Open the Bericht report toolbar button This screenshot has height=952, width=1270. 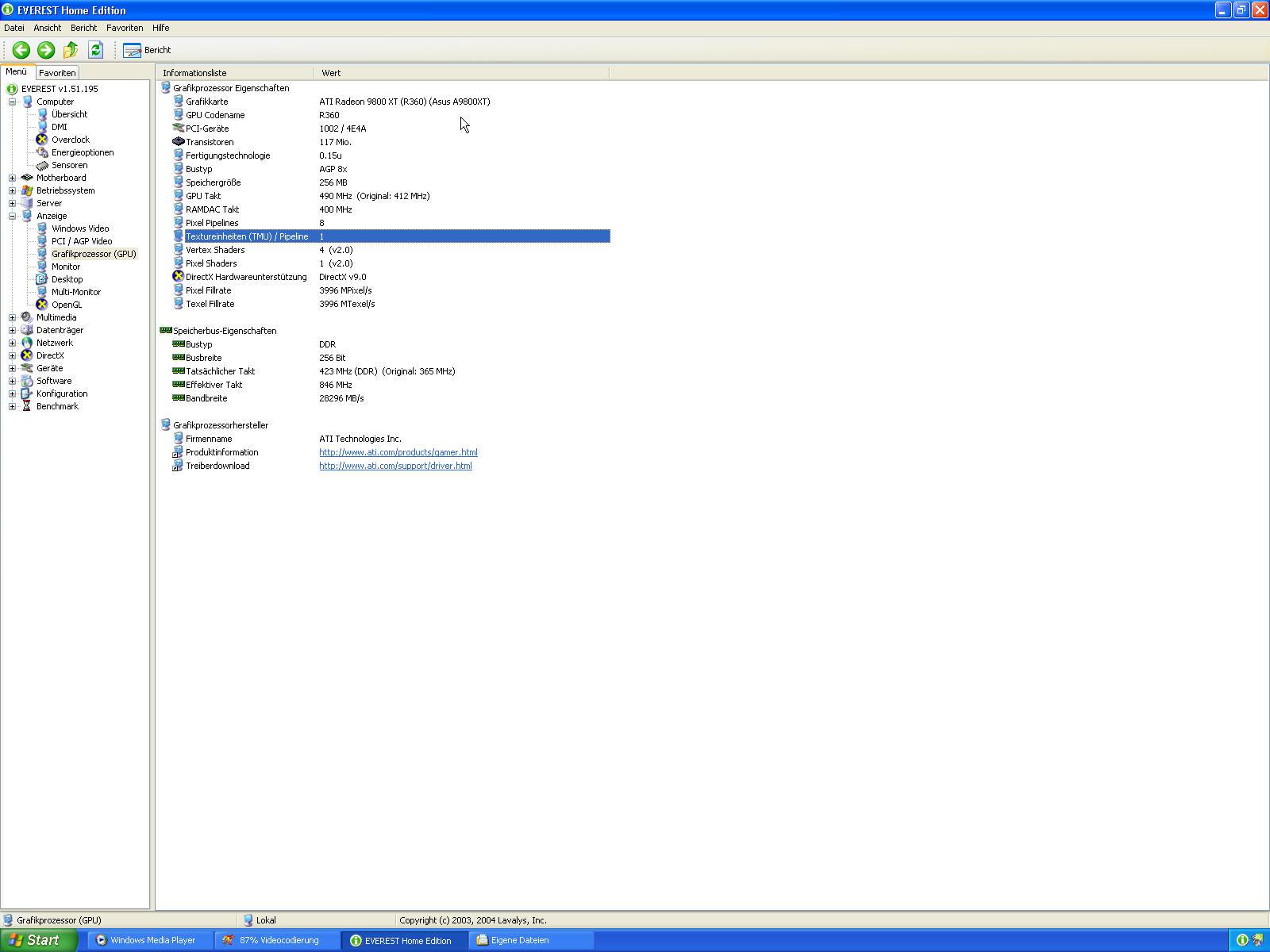(x=148, y=50)
